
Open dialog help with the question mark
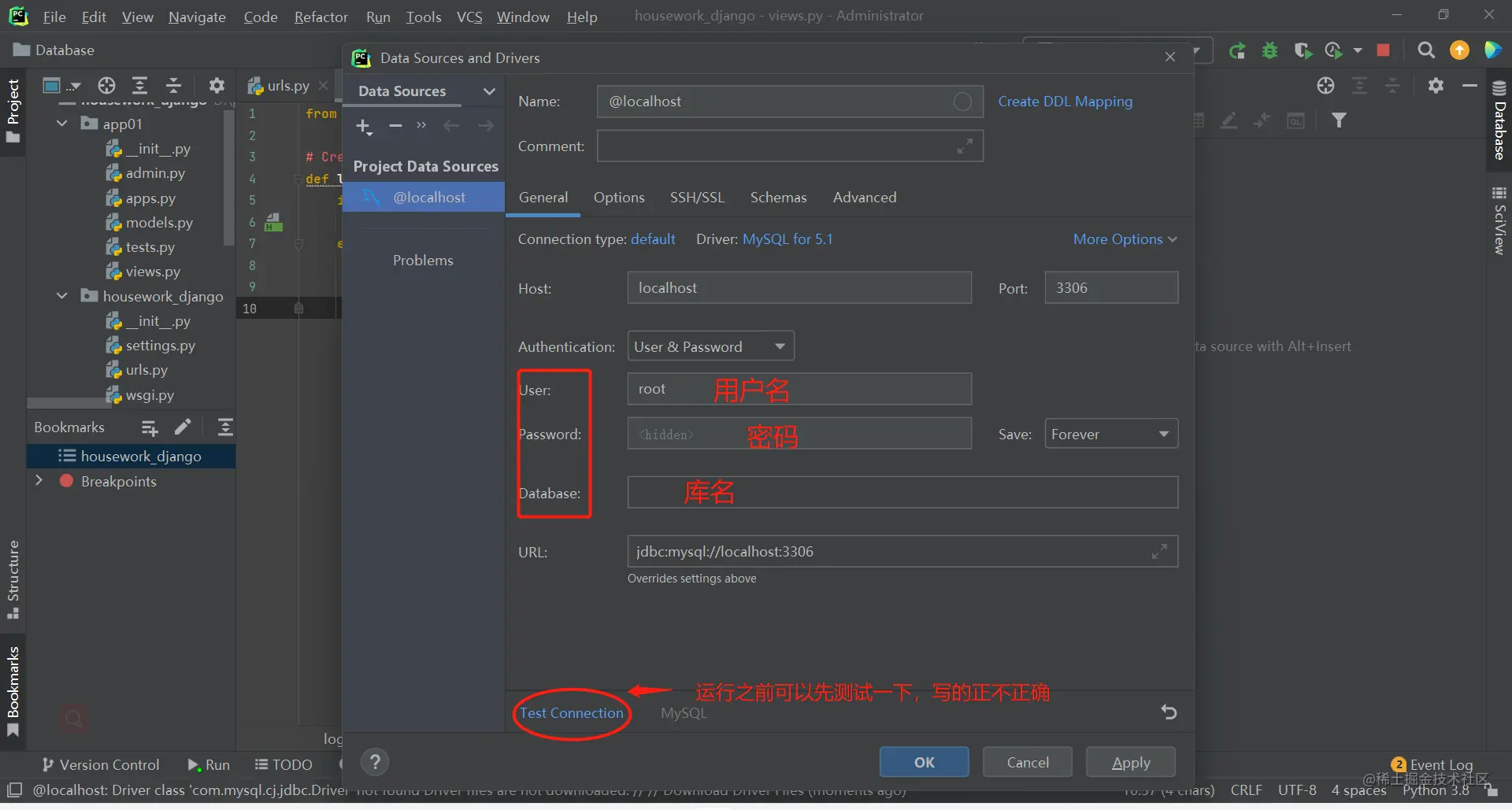(x=375, y=762)
